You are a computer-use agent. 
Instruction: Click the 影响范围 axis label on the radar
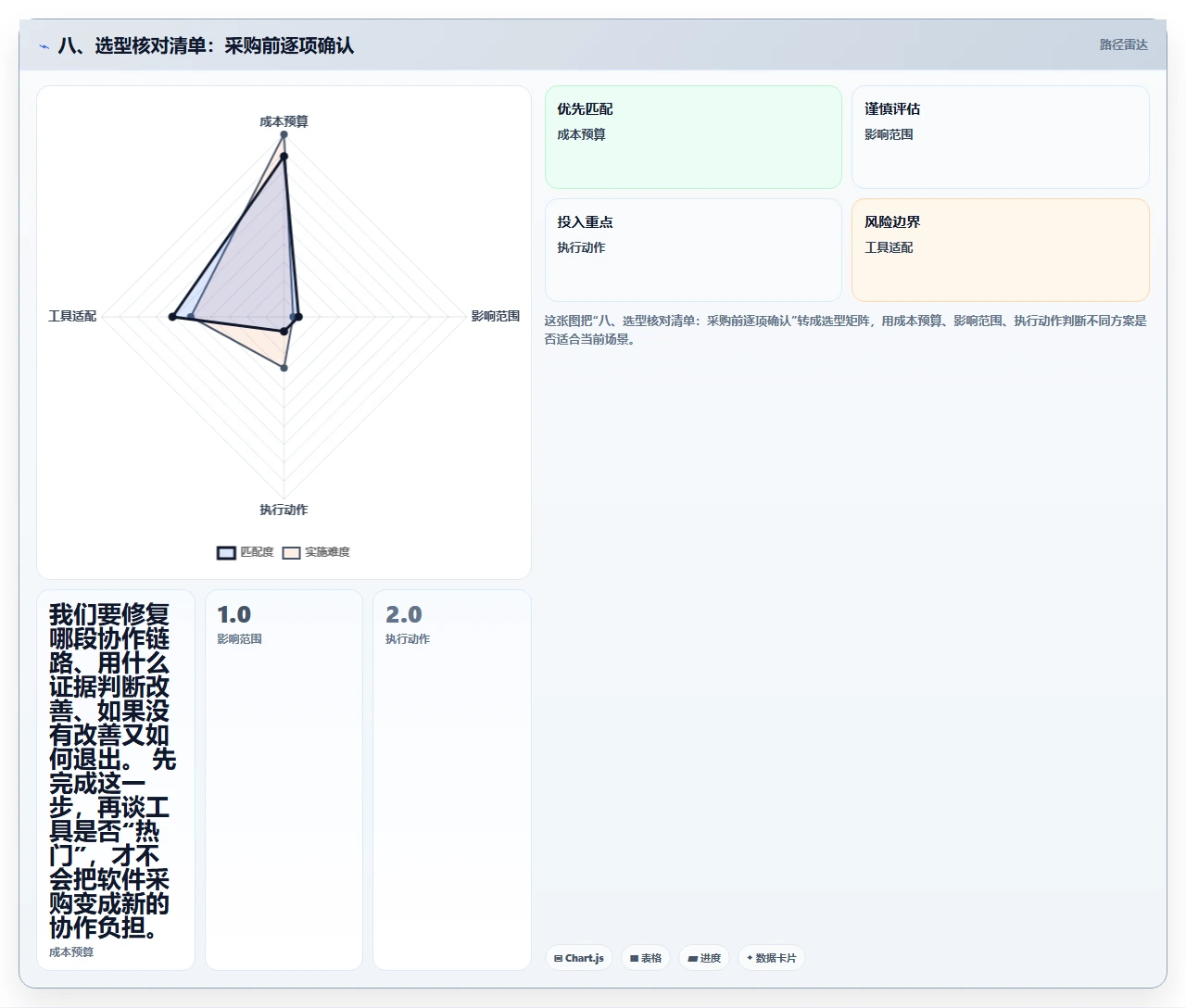496,316
